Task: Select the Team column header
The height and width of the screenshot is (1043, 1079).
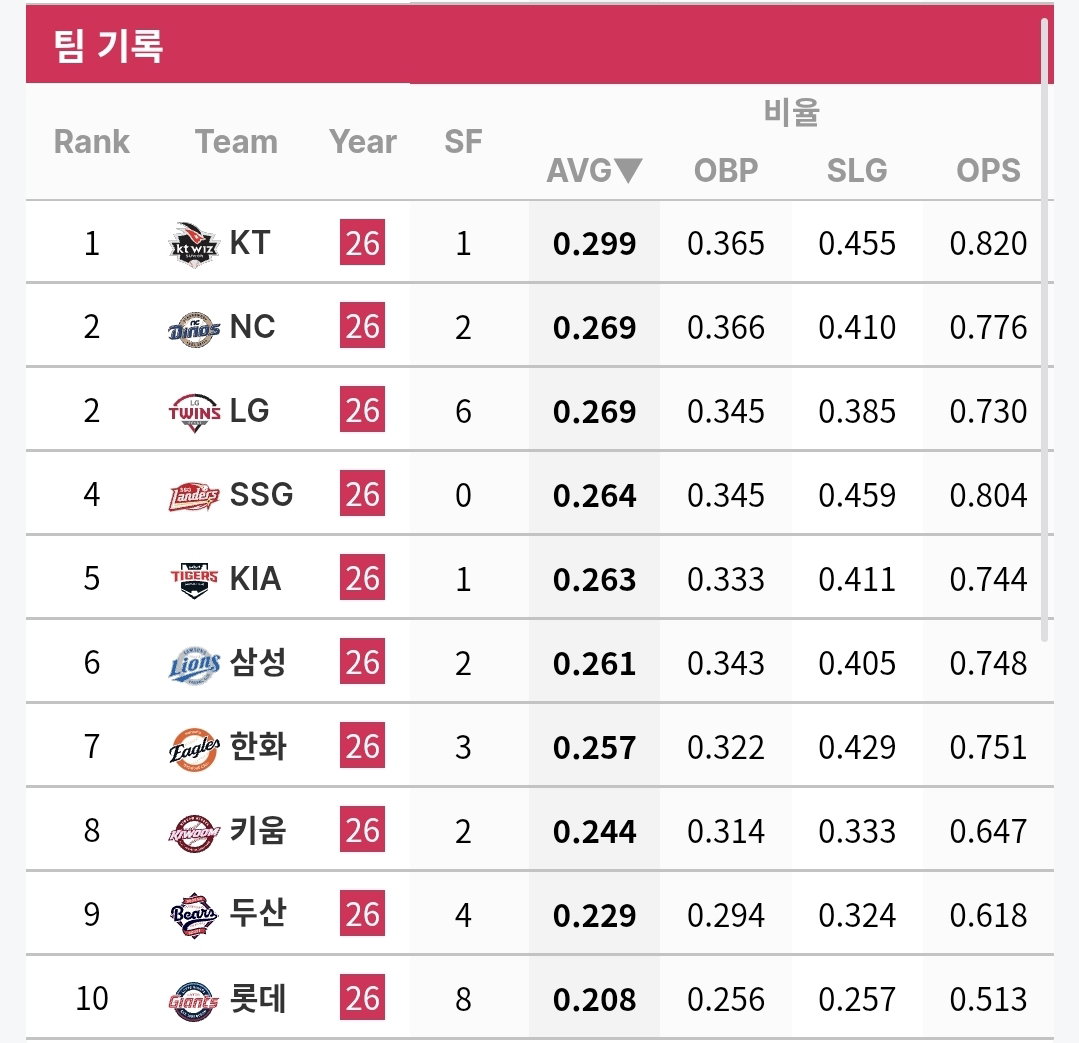Action: click(236, 142)
